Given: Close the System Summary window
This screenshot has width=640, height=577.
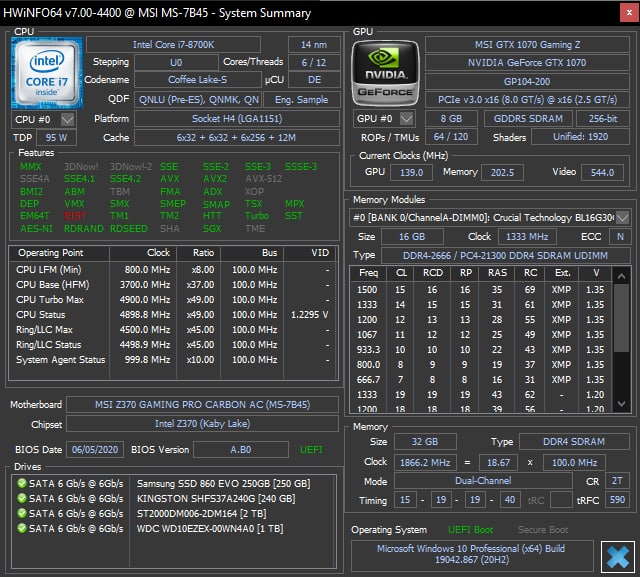Looking at the screenshot, I should pos(629,13).
